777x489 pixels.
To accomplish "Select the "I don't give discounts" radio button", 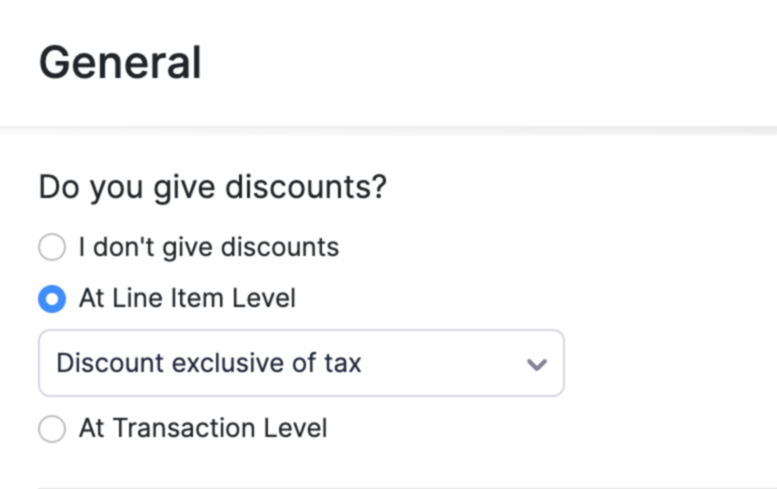I will [52, 247].
